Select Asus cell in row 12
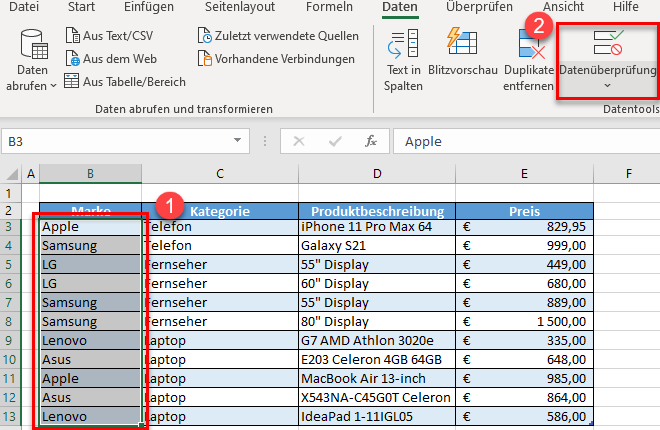Viewport: 660px width, 430px height. (90, 398)
